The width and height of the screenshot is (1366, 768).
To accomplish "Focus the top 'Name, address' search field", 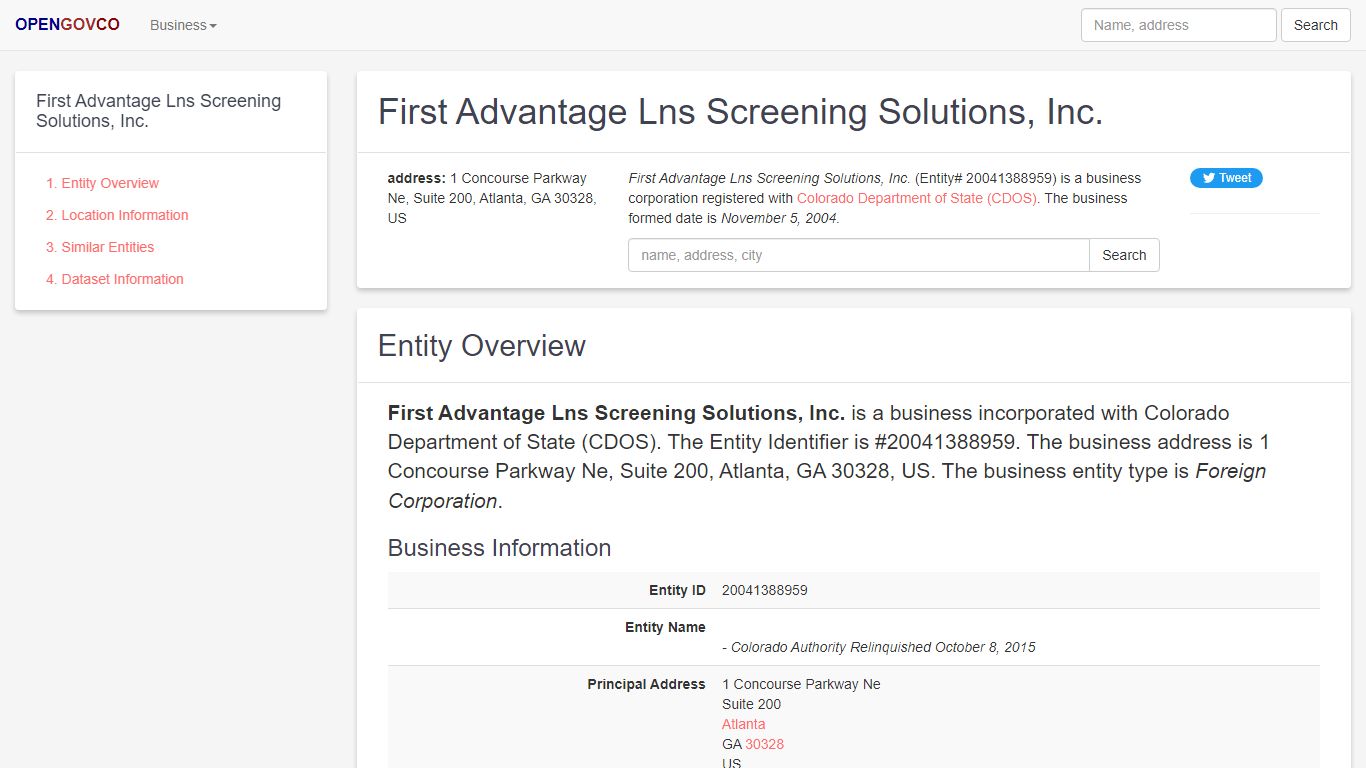I will point(1178,25).
